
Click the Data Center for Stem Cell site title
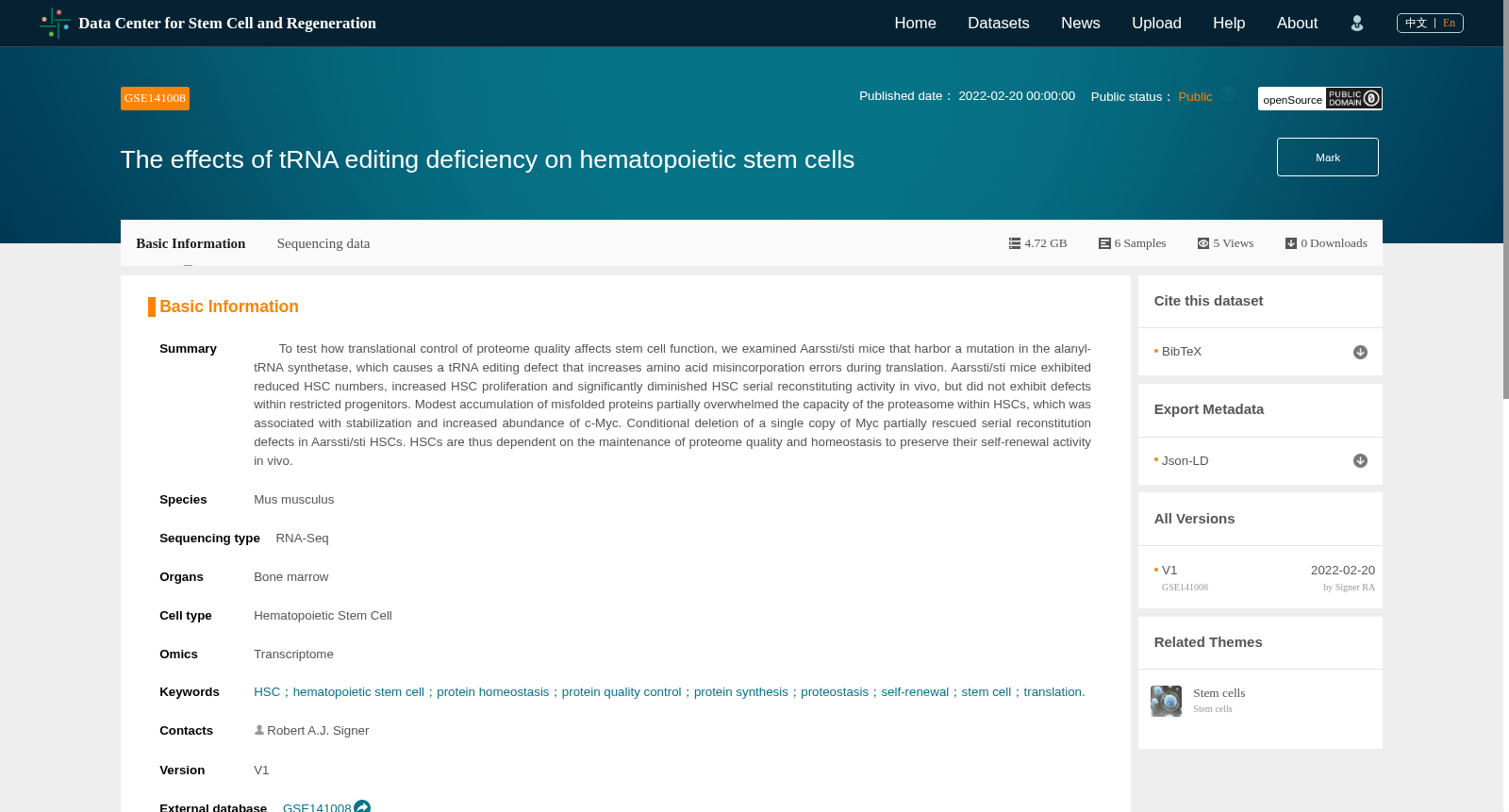click(x=227, y=23)
